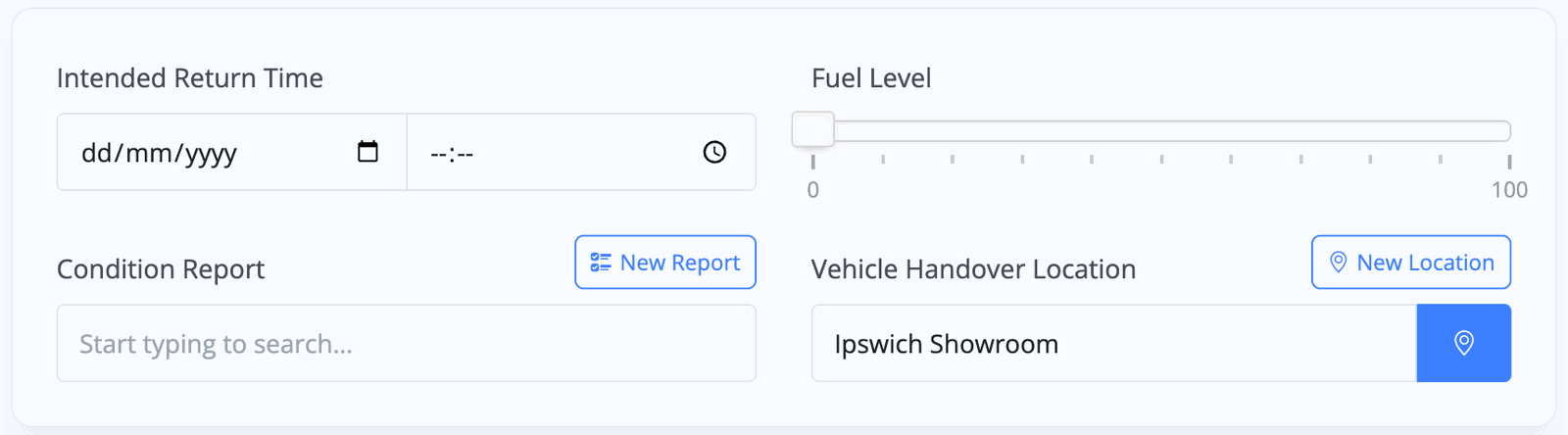
Task: Select the yyyy year segment
Action: tap(211, 154)
